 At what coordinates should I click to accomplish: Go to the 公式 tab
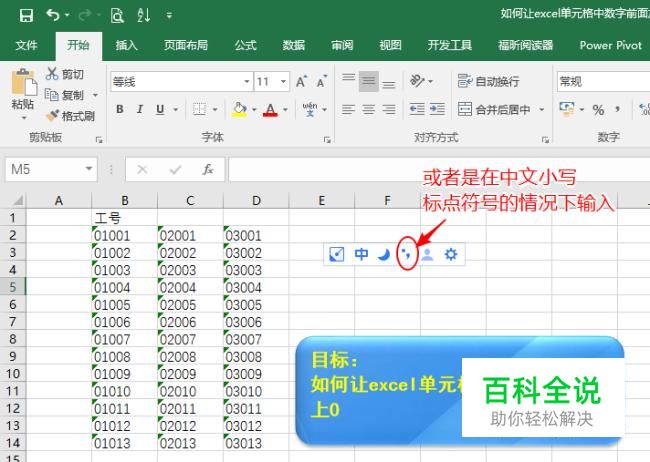245,45
